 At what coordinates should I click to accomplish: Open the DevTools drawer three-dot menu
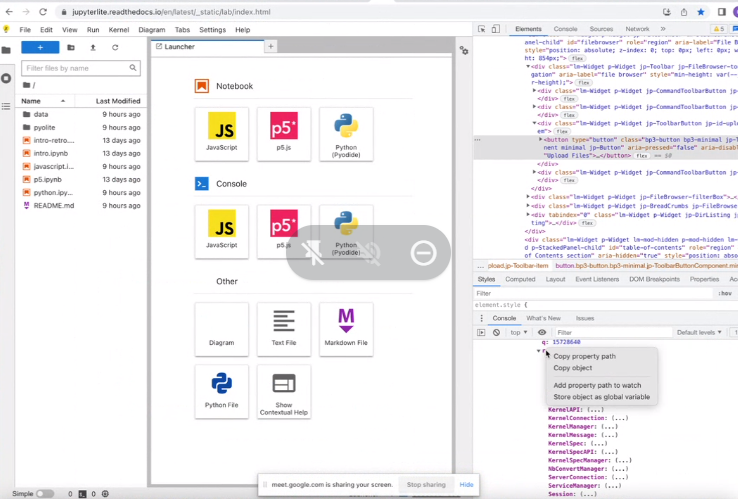481,319
